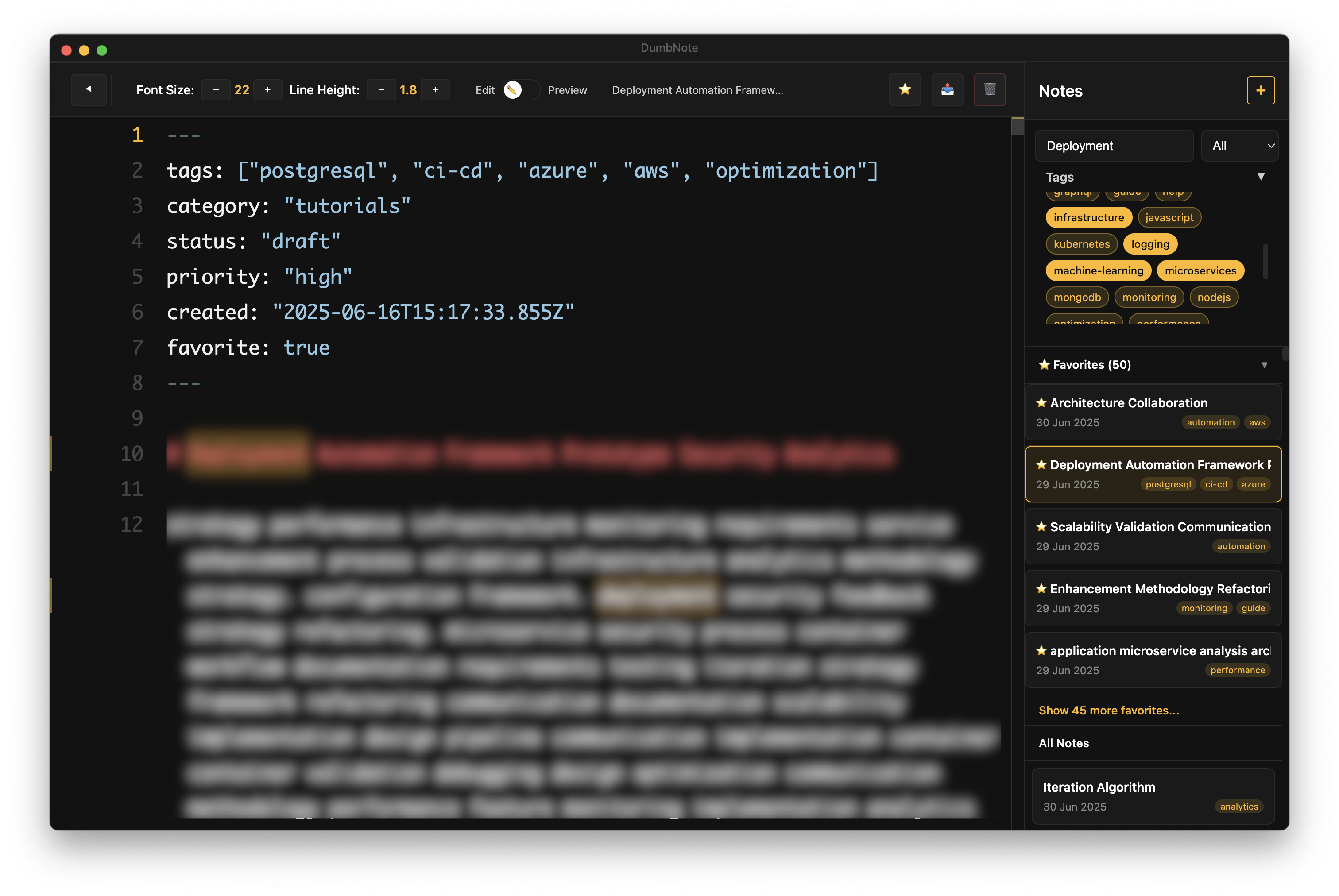Click the guide tag on Enhancement Methodology note
Screen dimensions: 1339x896
(x=1253, y=608)
